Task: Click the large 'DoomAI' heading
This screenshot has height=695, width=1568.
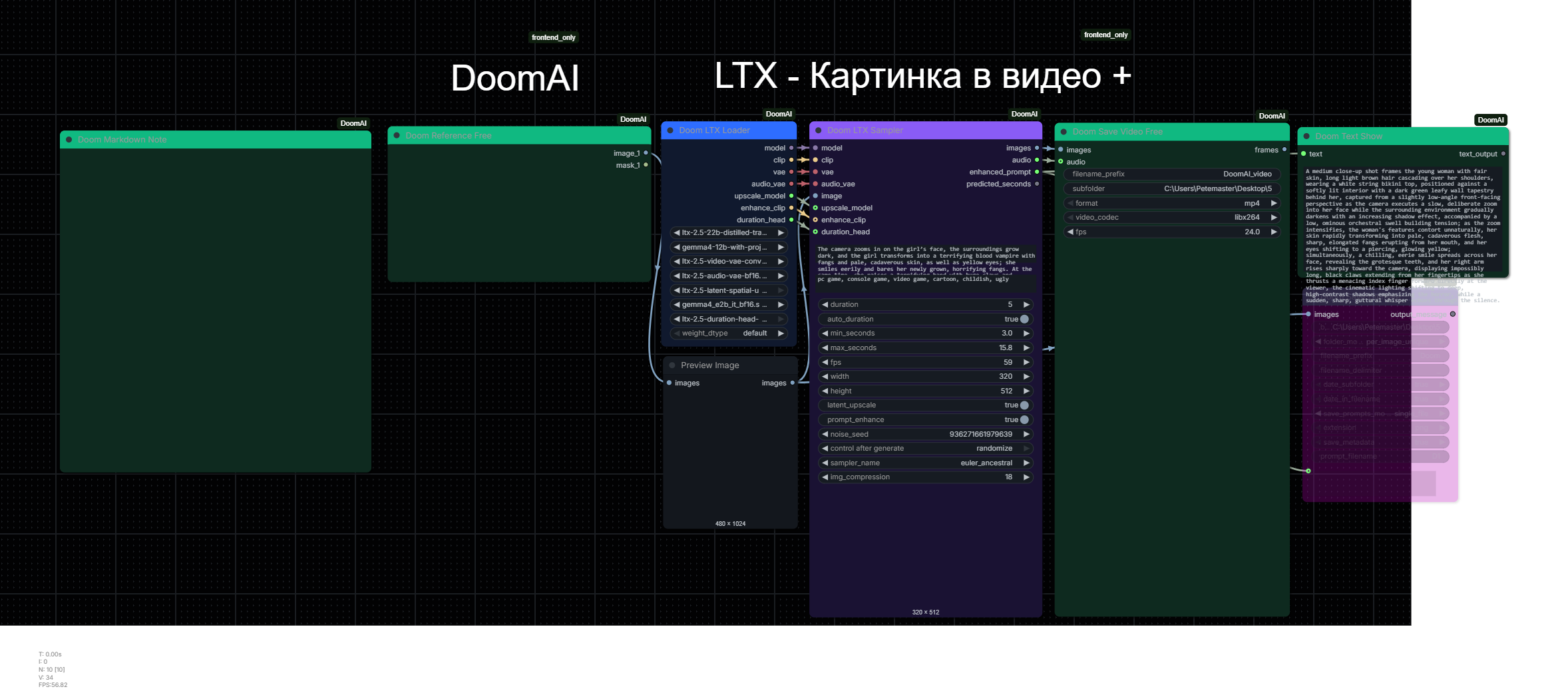Action: tap(514, 78)
